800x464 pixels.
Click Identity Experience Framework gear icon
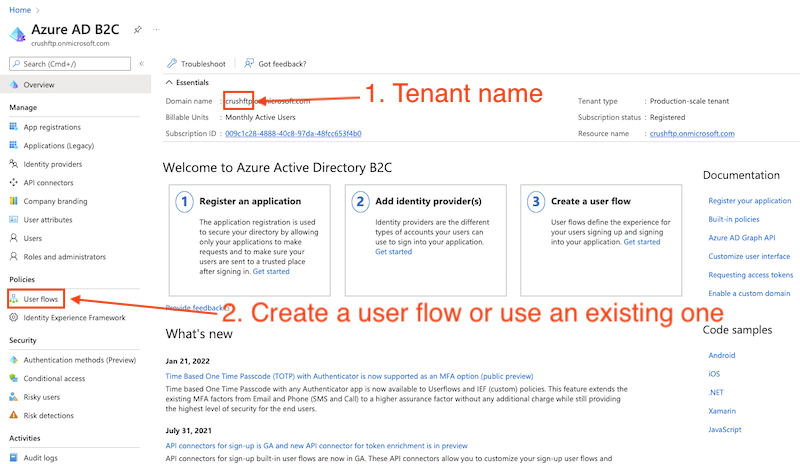pyautogui.click(x=14, y=317)
